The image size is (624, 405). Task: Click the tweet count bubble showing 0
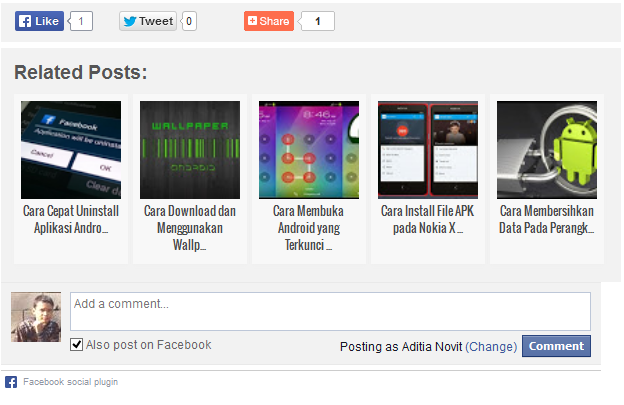[x=189, y=21]
